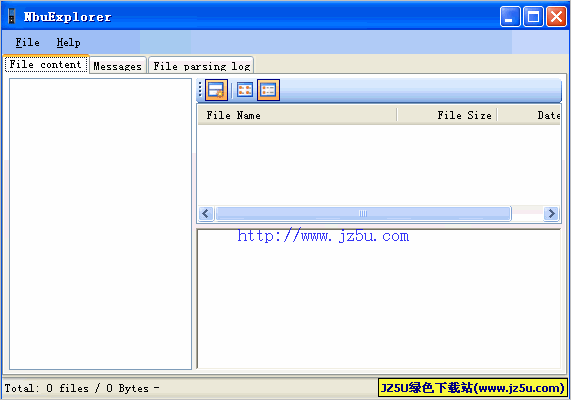Click the empty folder tree panel

click(101, 224)
